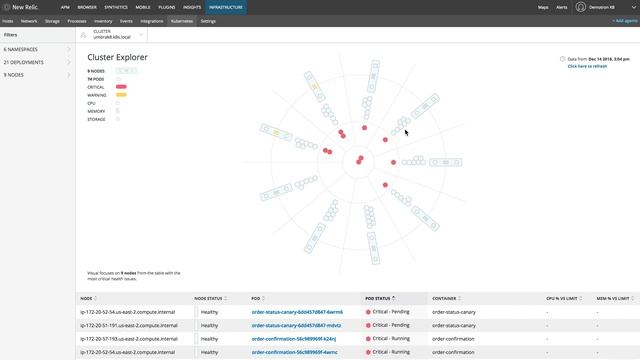Open the Settings sub-tab

[208, 21]
